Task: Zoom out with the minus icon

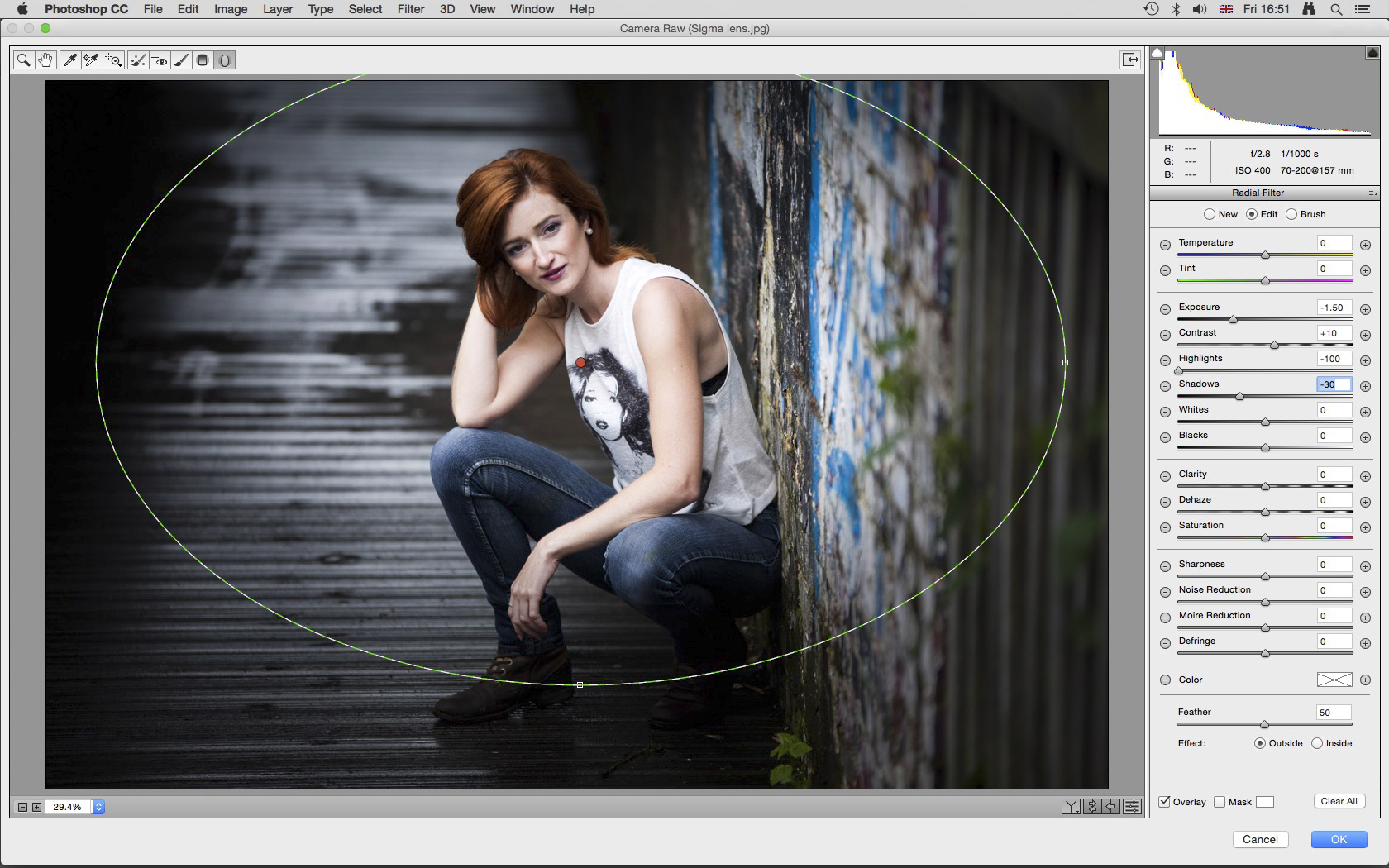Action: [x=23, y=807]
